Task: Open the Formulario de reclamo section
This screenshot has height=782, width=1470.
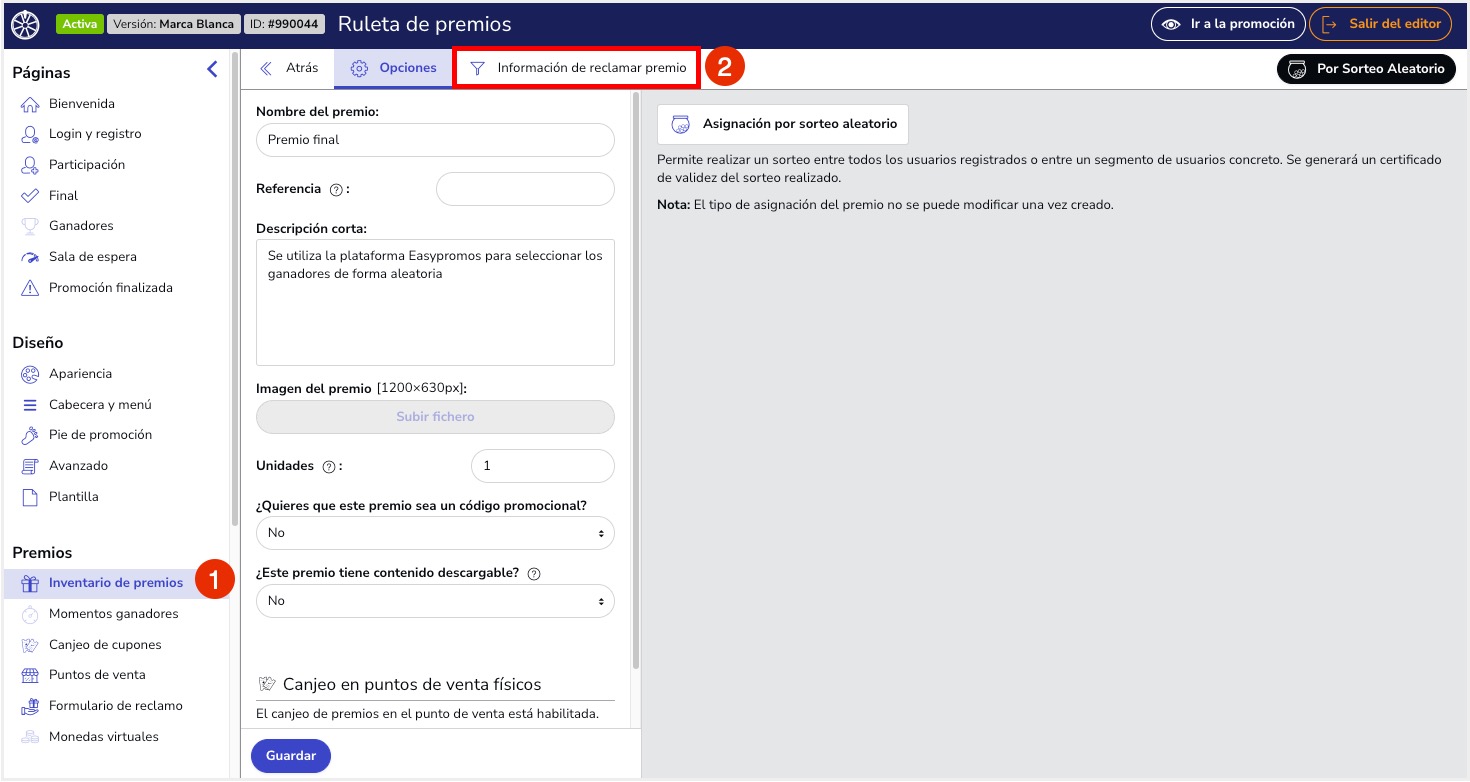Action: (x=117, y=706)
